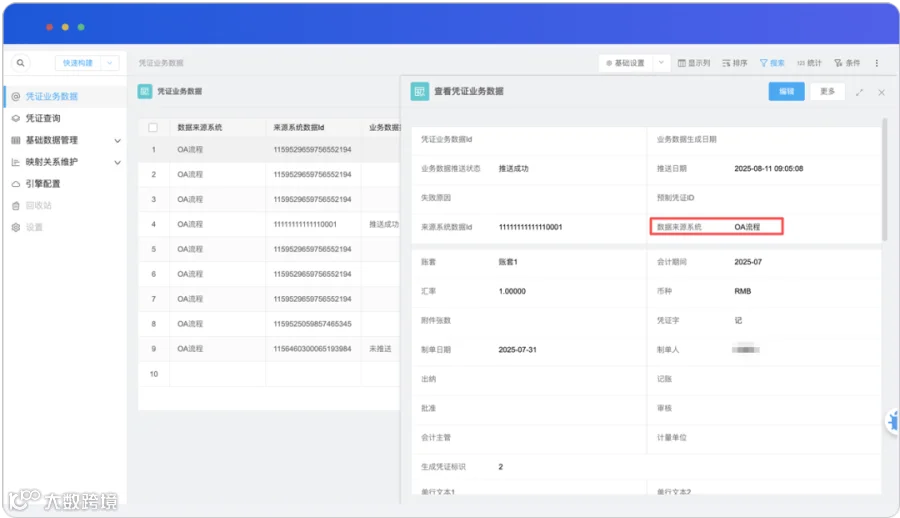
Task: Open the vertical three-dot more menu
Action: click(876, 63)
